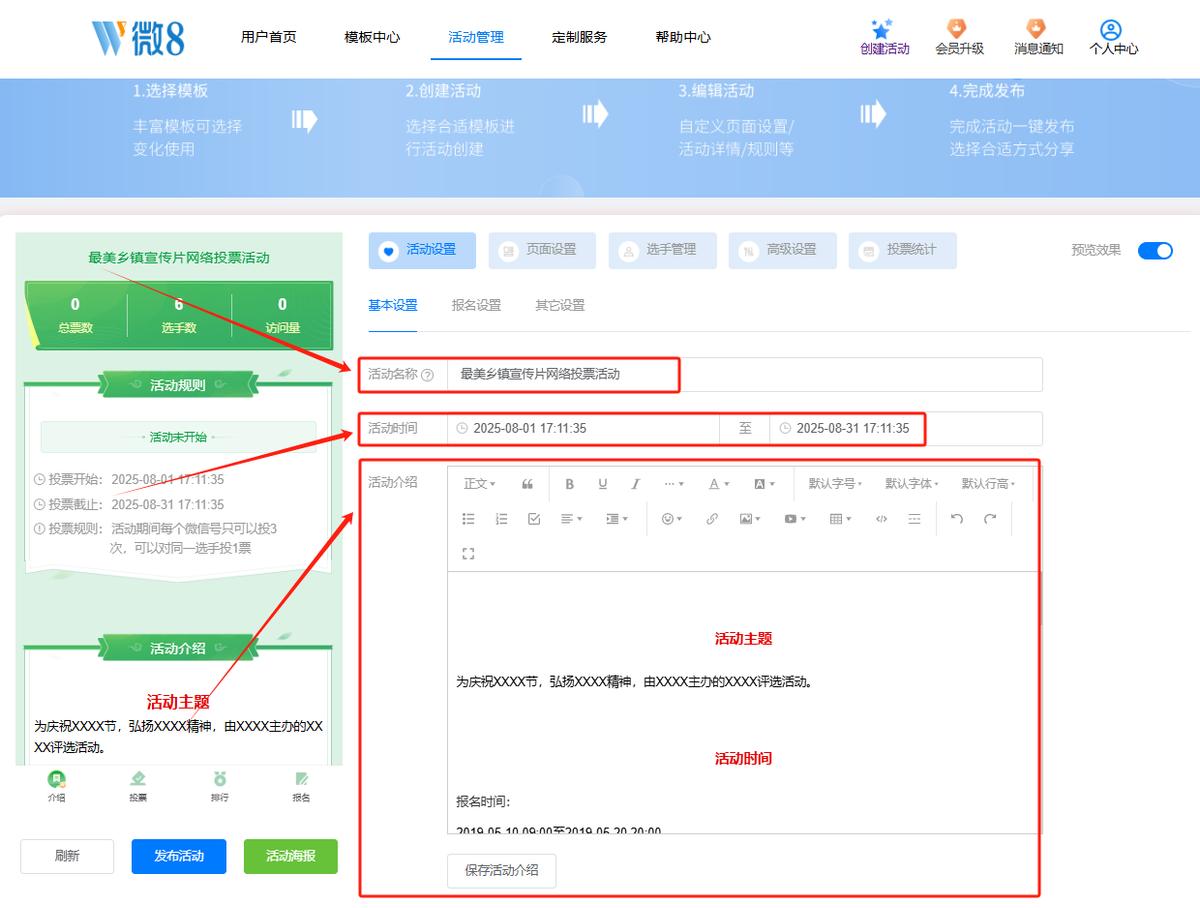Open the font color dropdown
Viewport: 1200px width, 908px height.
(x=719, y=484)
